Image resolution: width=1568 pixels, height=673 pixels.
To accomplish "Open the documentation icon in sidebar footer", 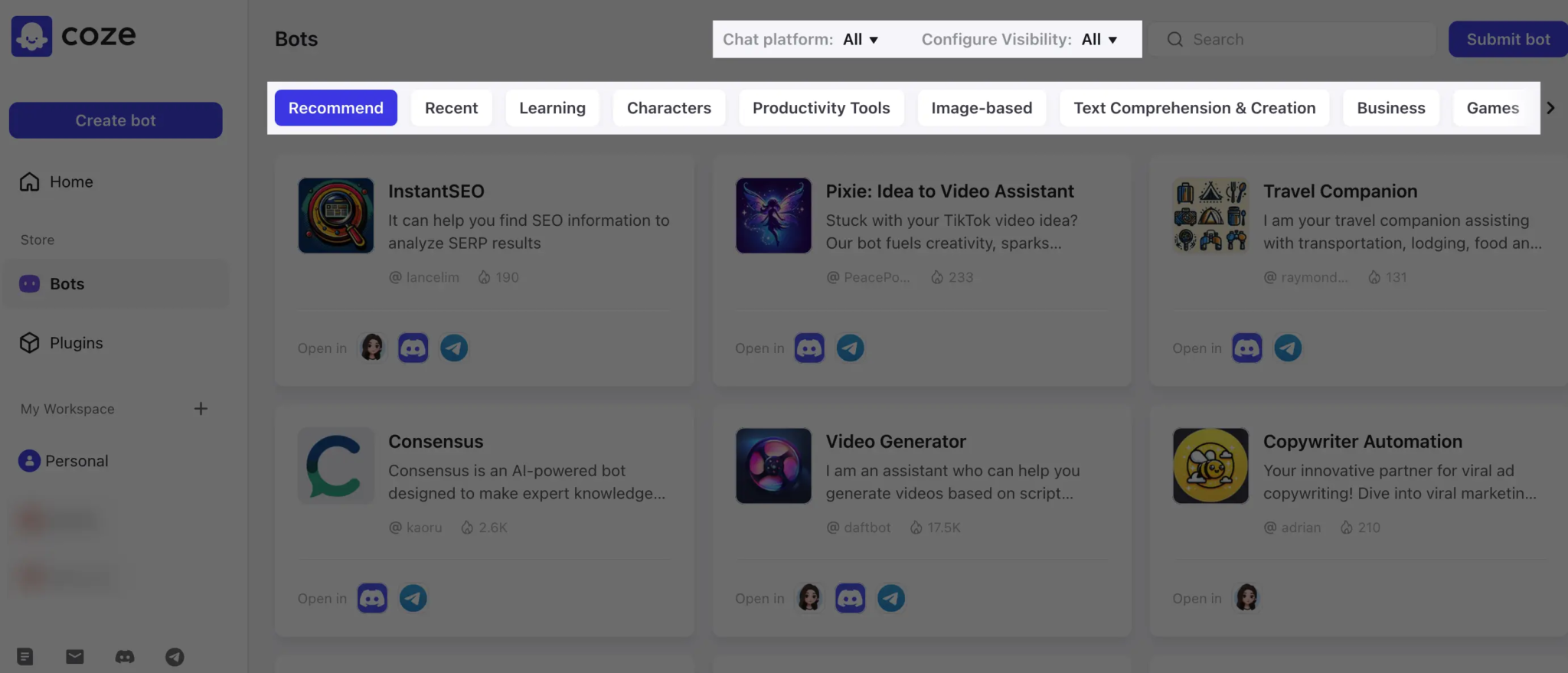I will tap(25, 657).
